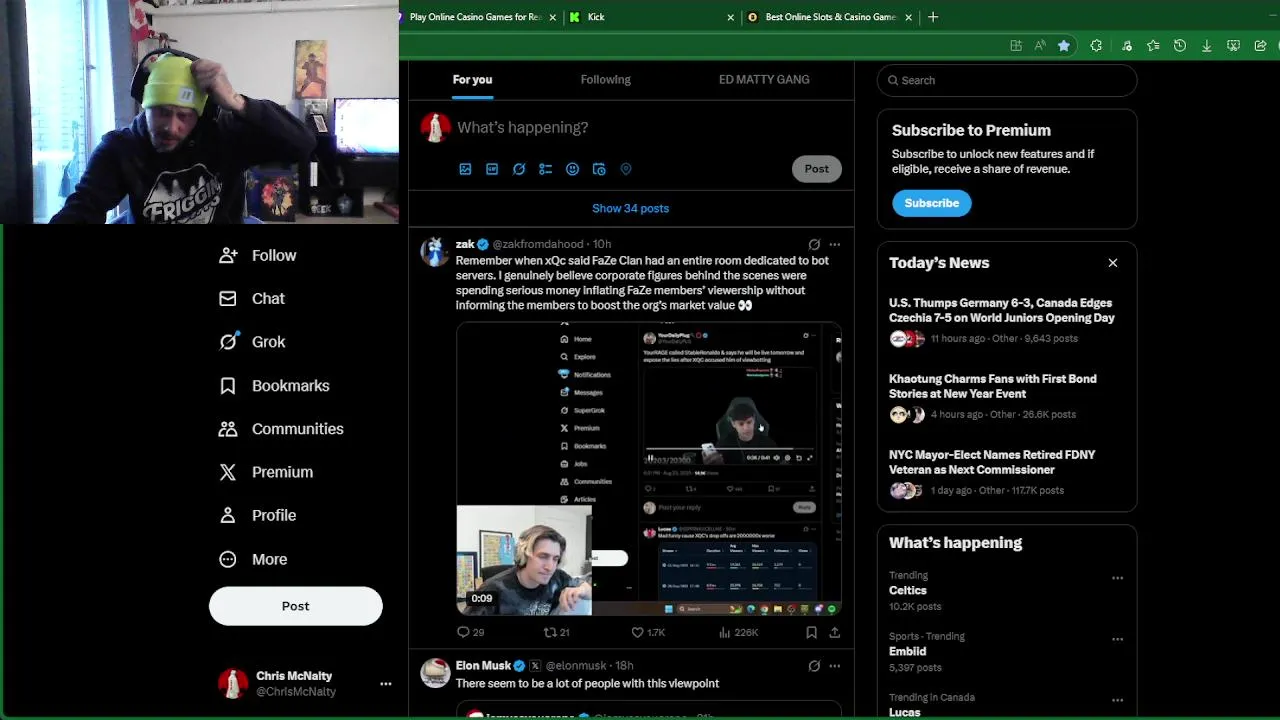Switch to the ED MATTY GANG tab
Image resolution: width=1280 pixels, height=720 pixels.
pos(764,80)
